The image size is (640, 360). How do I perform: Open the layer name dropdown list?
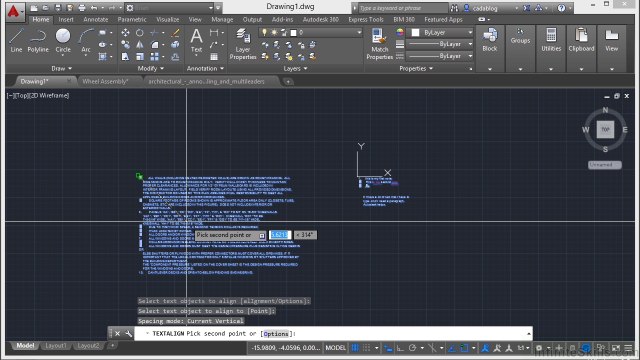tap(359, 32)
